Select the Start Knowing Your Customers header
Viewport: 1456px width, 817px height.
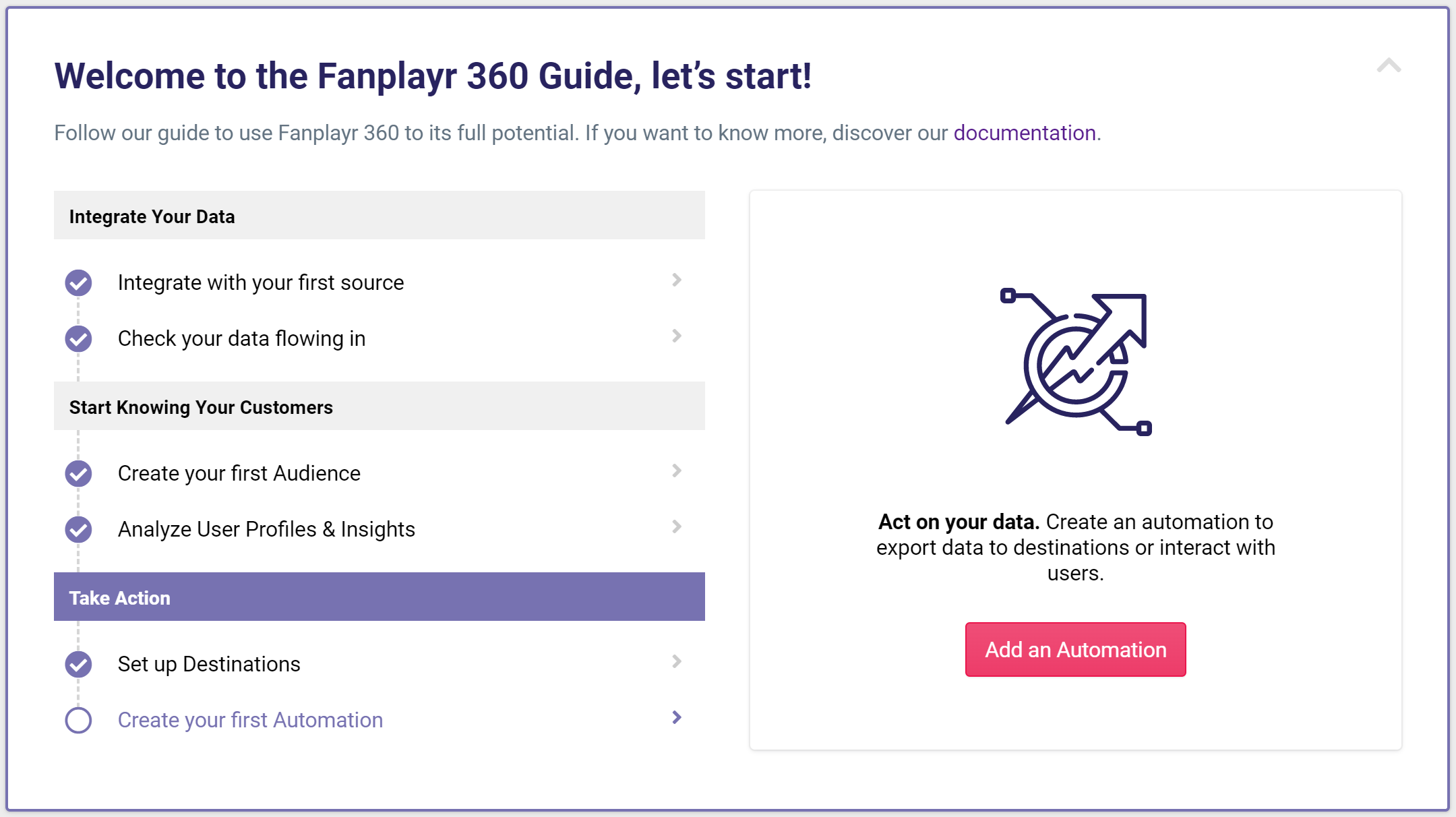click(380, 406)
